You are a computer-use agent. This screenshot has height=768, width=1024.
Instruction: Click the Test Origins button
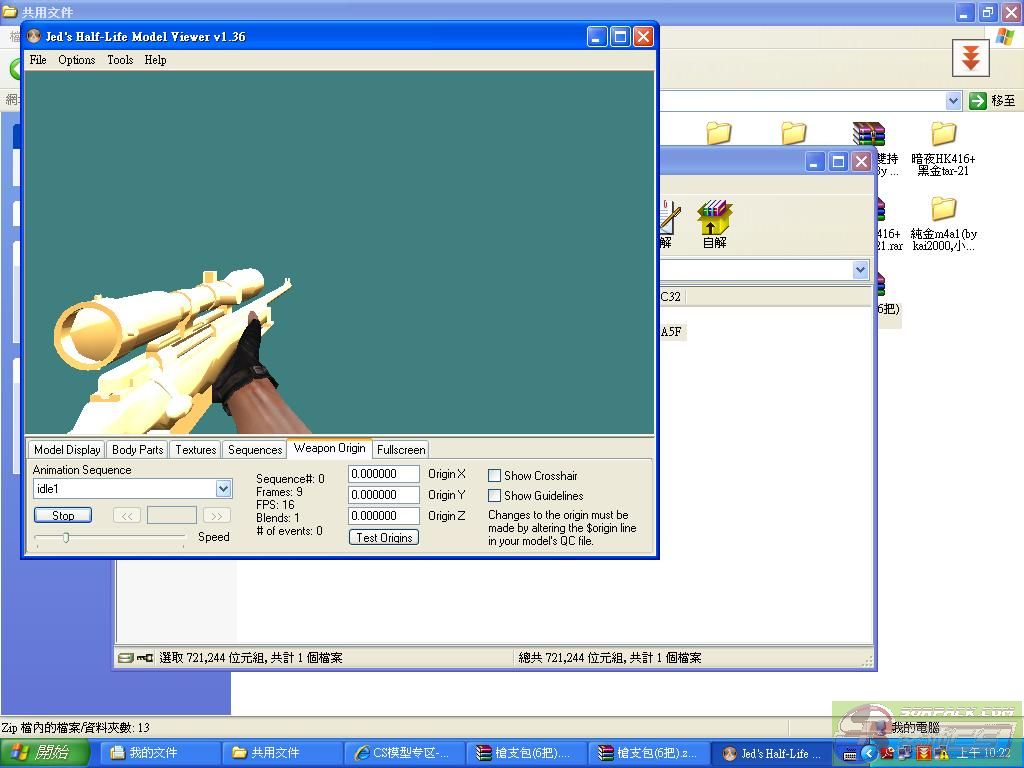click(x=384, y=538)
